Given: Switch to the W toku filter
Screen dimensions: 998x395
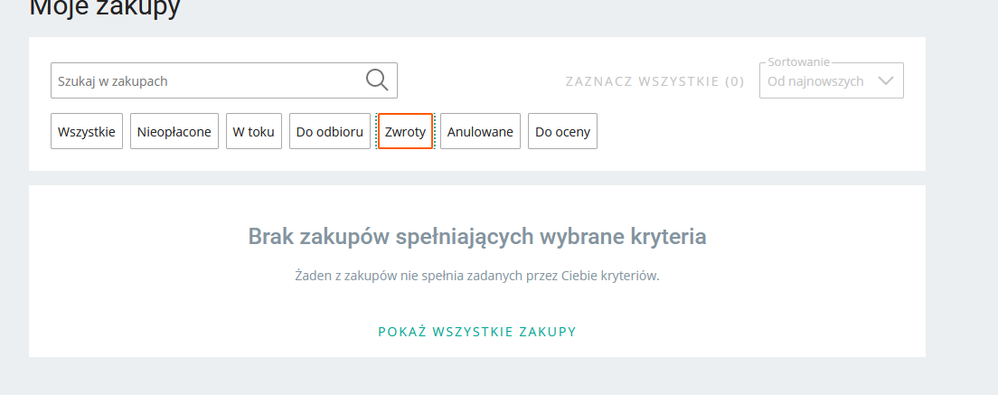Looking at the screenshot, I should point(254,131).
